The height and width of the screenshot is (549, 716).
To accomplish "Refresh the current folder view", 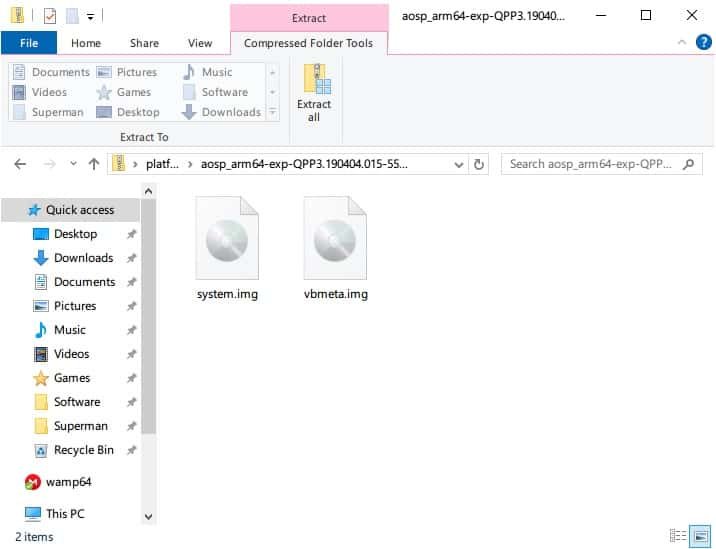I will (479, 164).
